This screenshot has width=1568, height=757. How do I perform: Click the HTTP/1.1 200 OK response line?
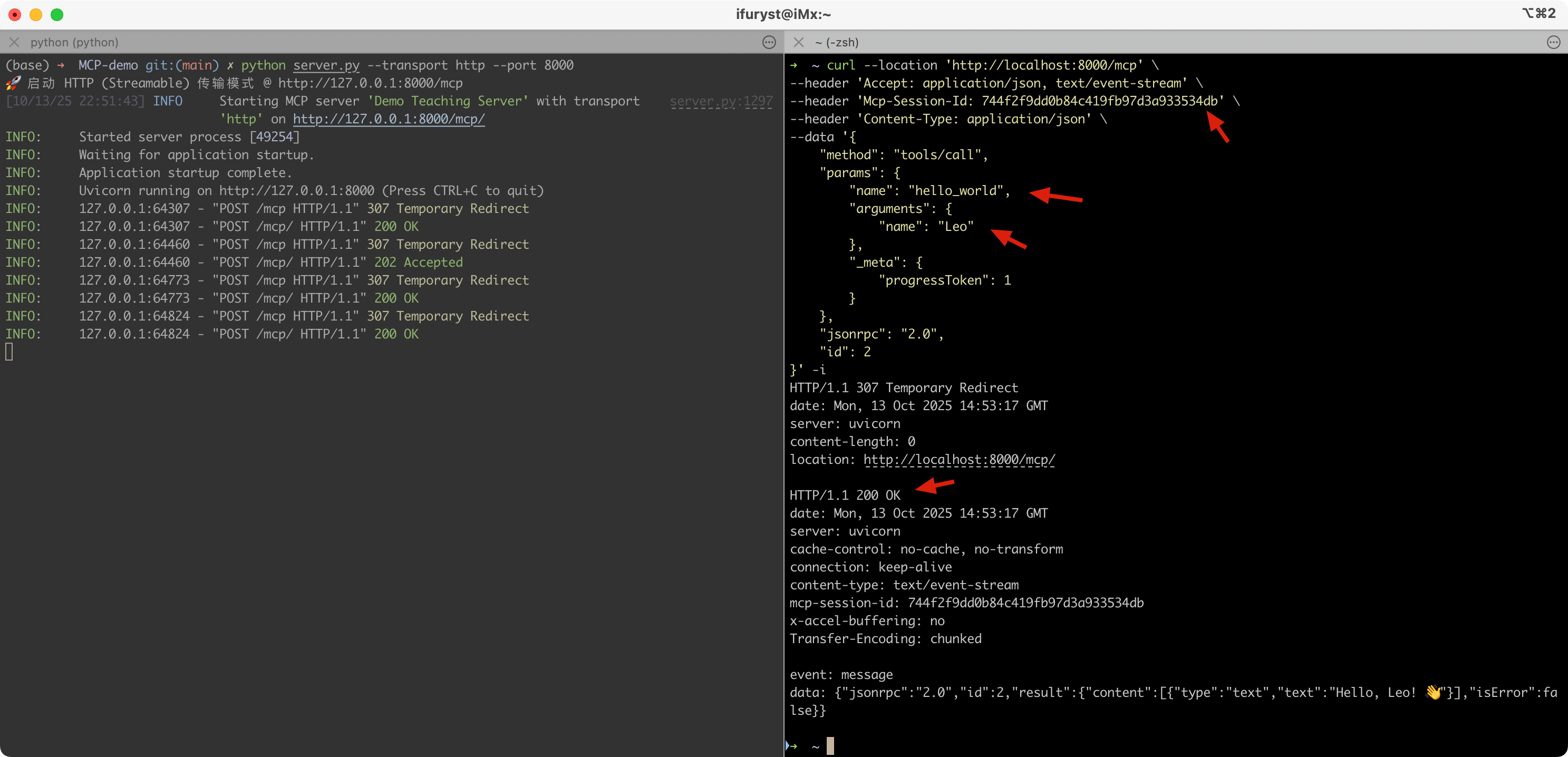click(x=844, y=496)
